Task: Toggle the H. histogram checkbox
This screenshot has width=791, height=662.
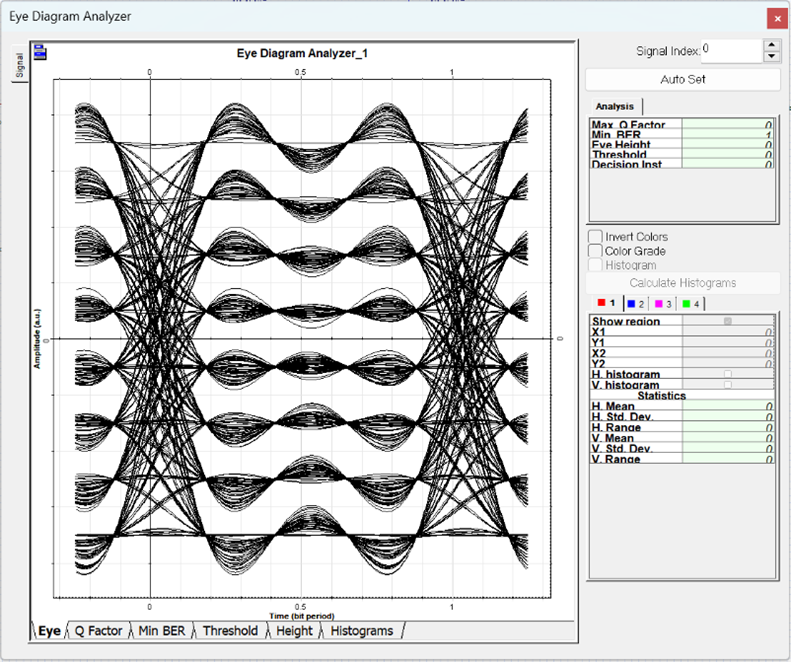Action: (727, 374)
